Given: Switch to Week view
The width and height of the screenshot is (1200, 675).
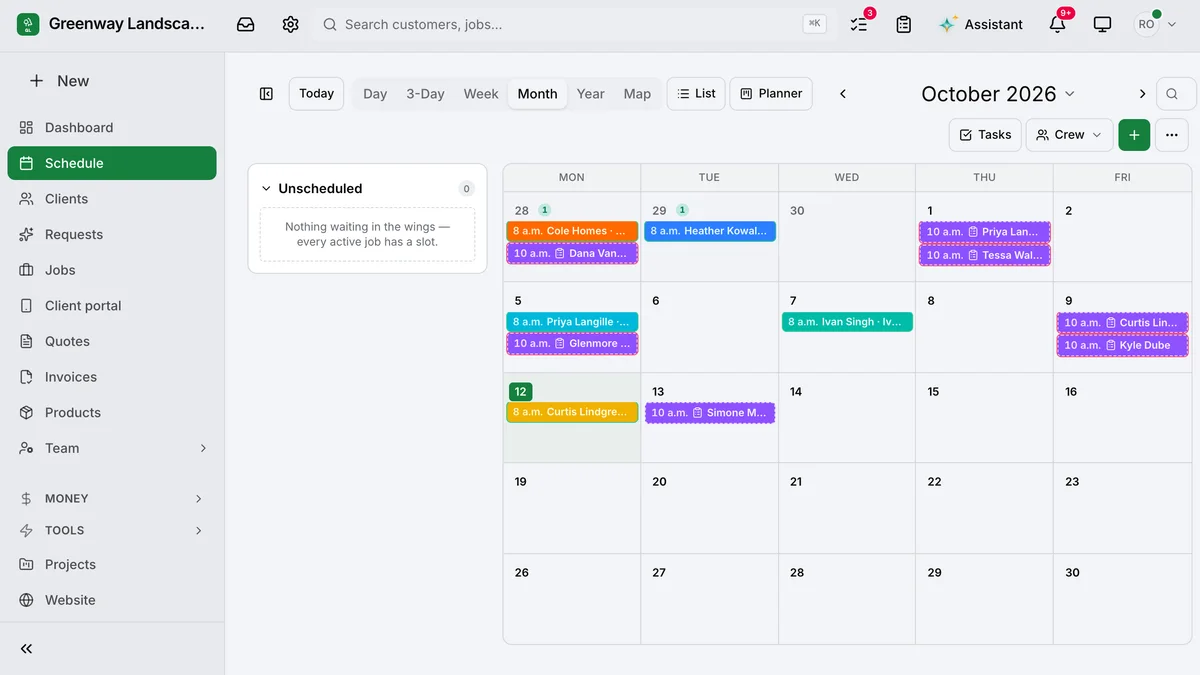Looking at the screenshot, I should click(x=481, y=94).
